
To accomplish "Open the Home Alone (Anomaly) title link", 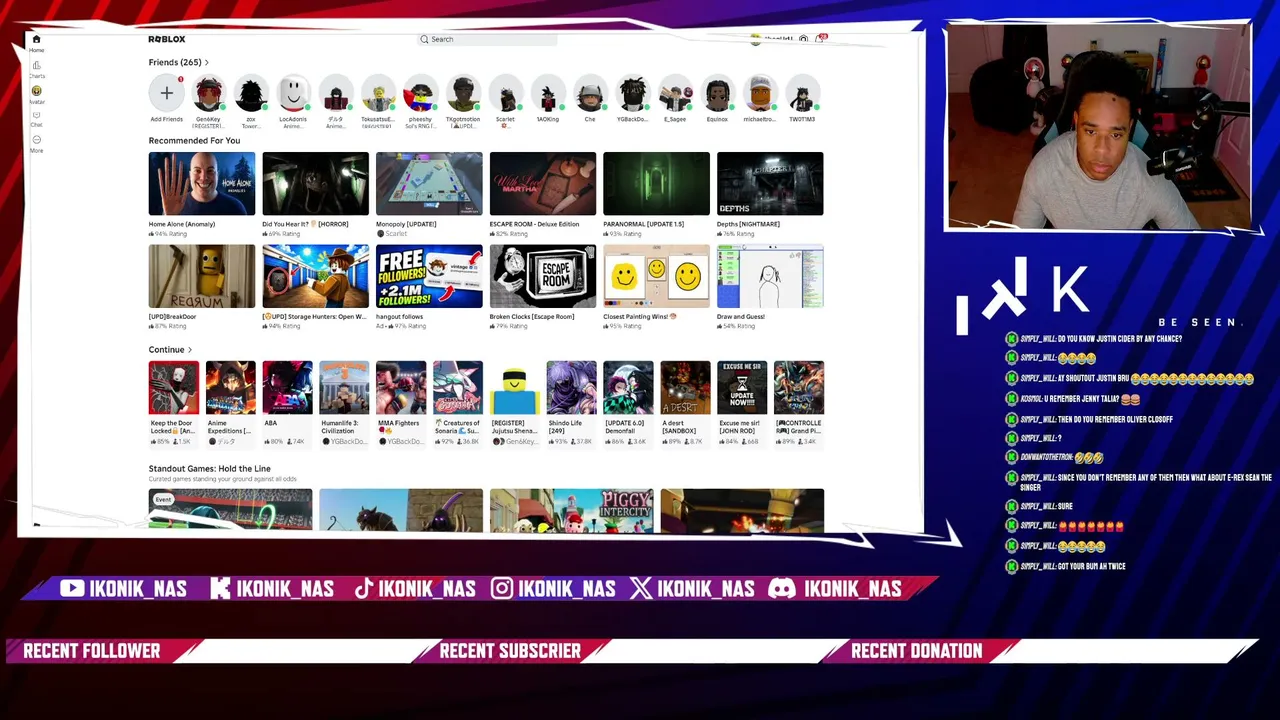I will click(x=182, y=224).
